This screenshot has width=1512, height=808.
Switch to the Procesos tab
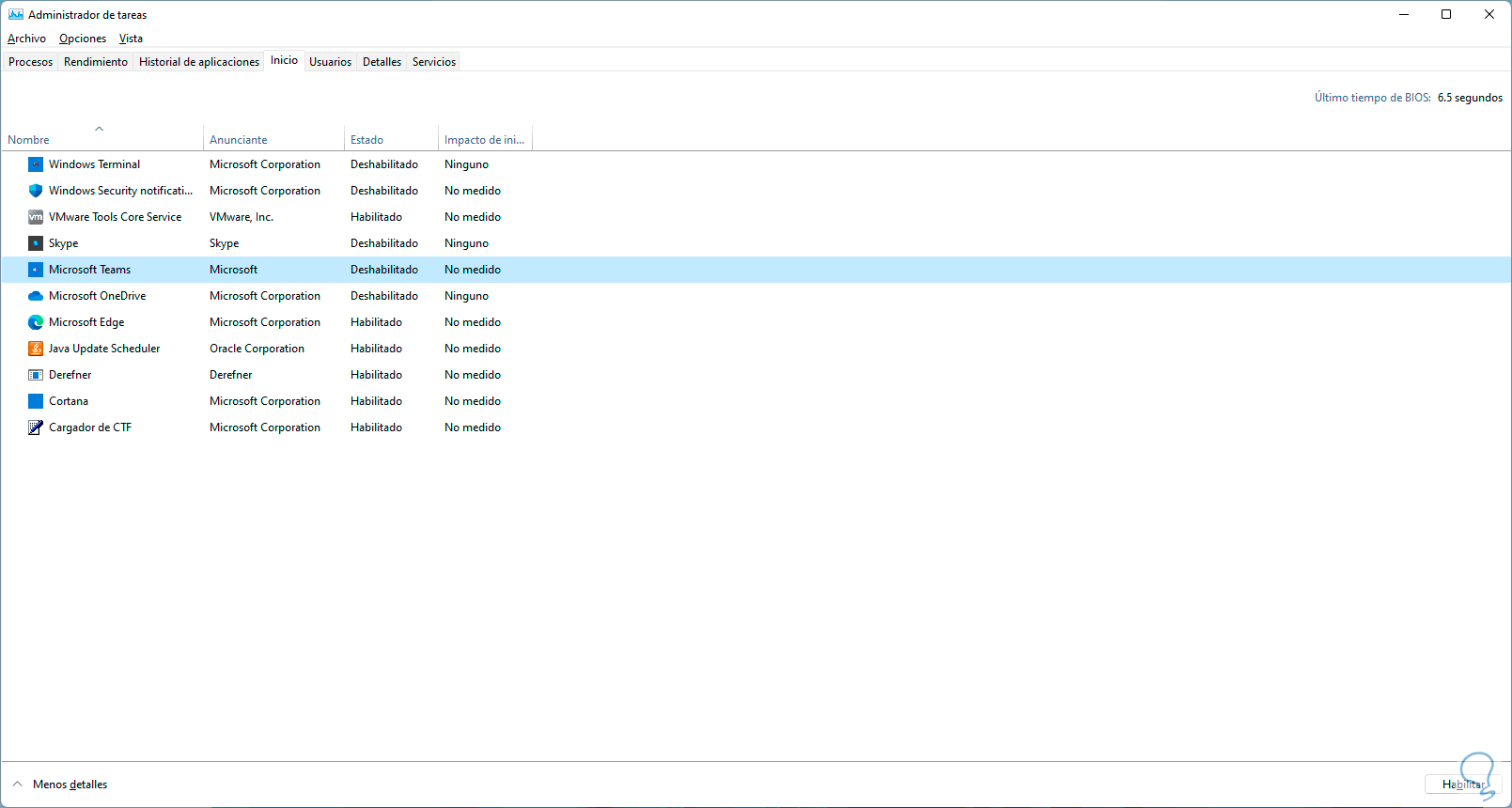coord(31,62)
